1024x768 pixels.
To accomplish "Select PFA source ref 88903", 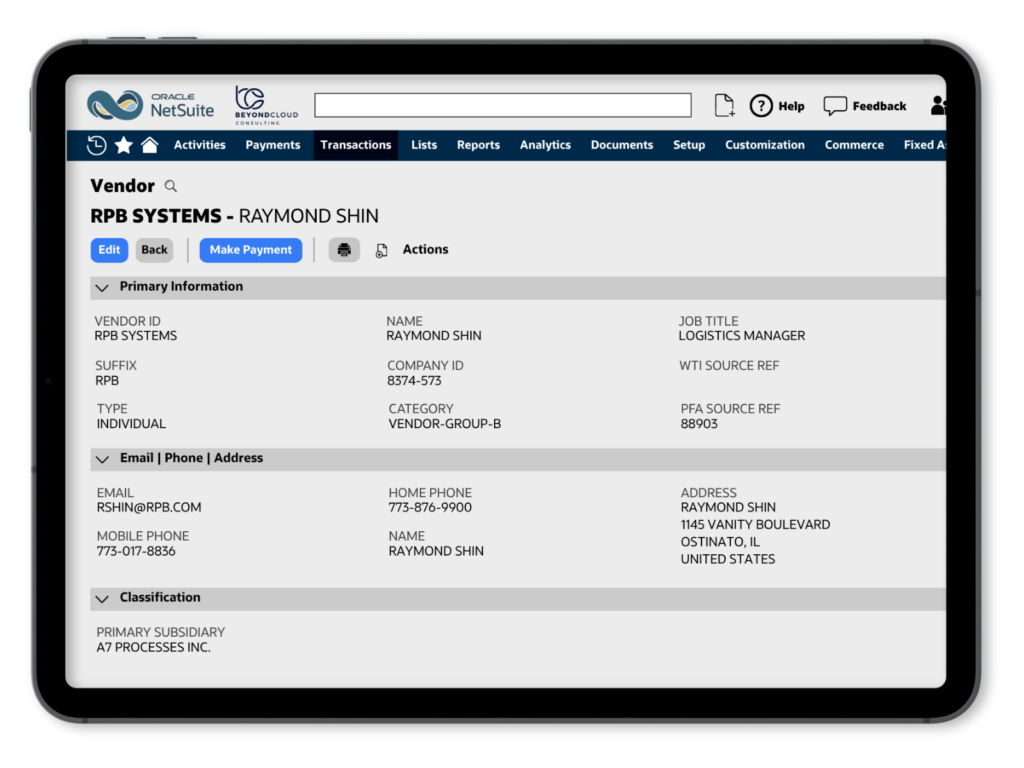I will coord(699,424).
